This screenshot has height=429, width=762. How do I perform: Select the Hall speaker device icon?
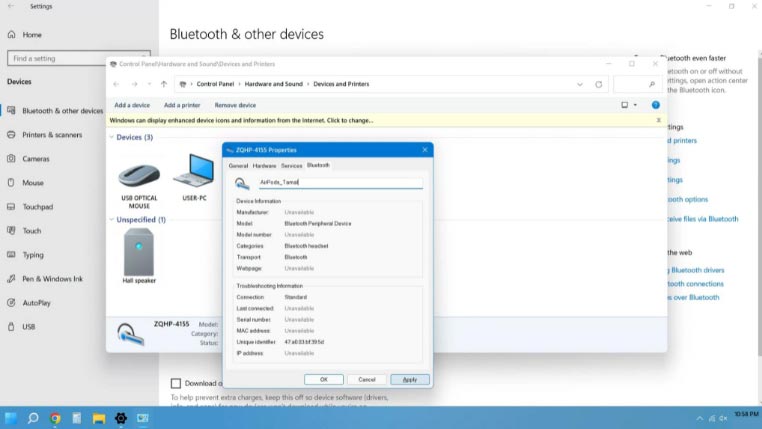[x=139, y=252]
